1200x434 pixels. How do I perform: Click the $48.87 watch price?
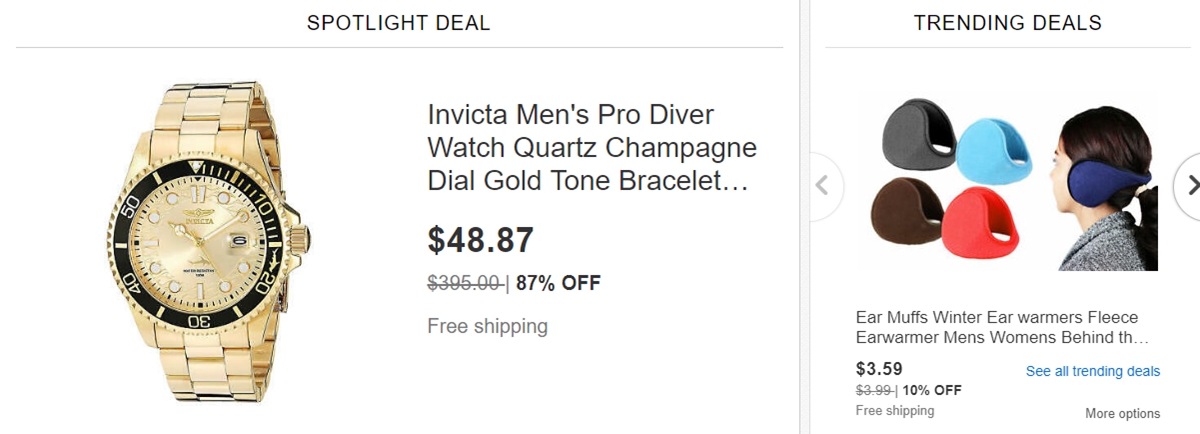(x=480, y=240)
